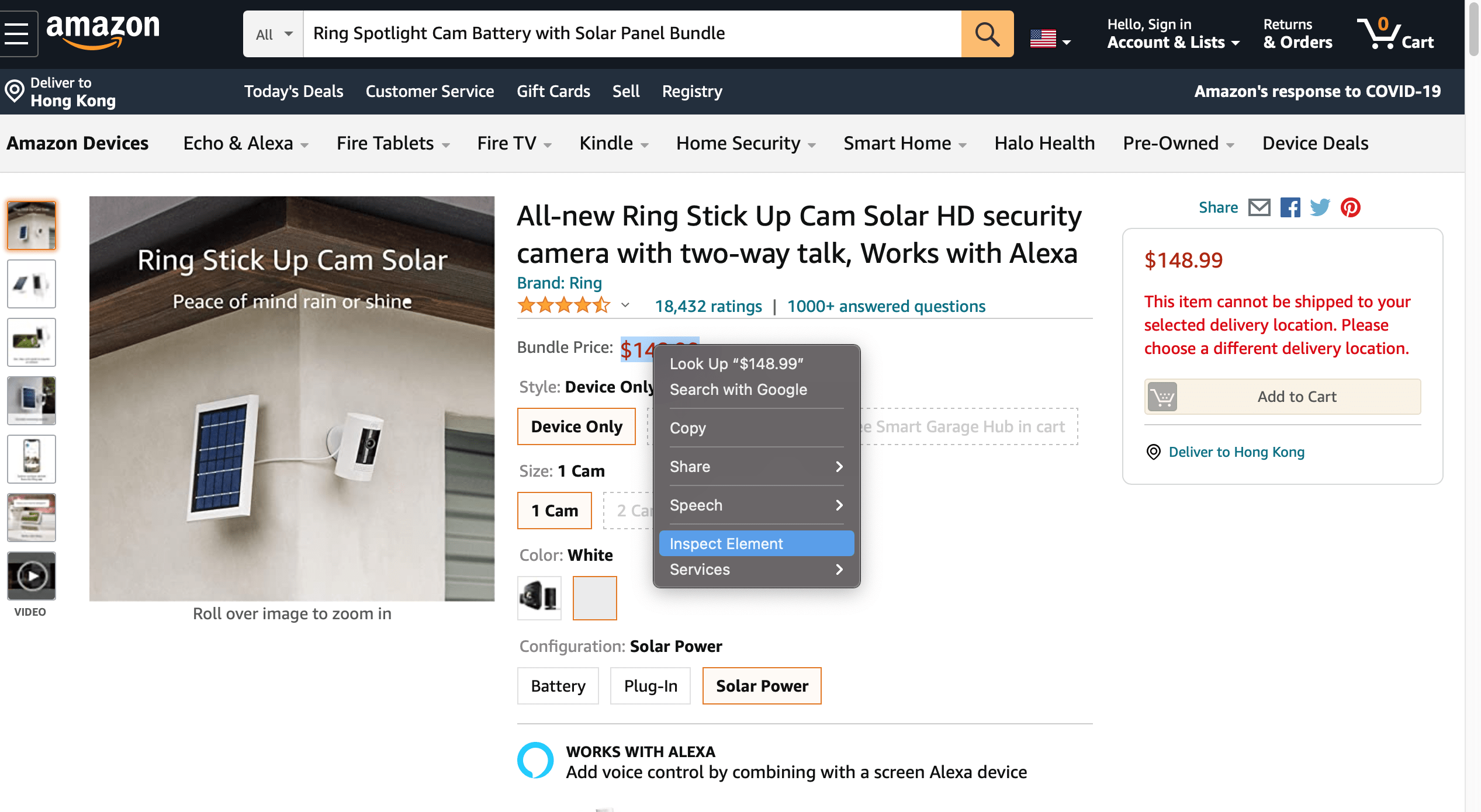Screen dimensions: 1481x812
Task: Open the All search category dropdown
Action: [x=274, y=34]
